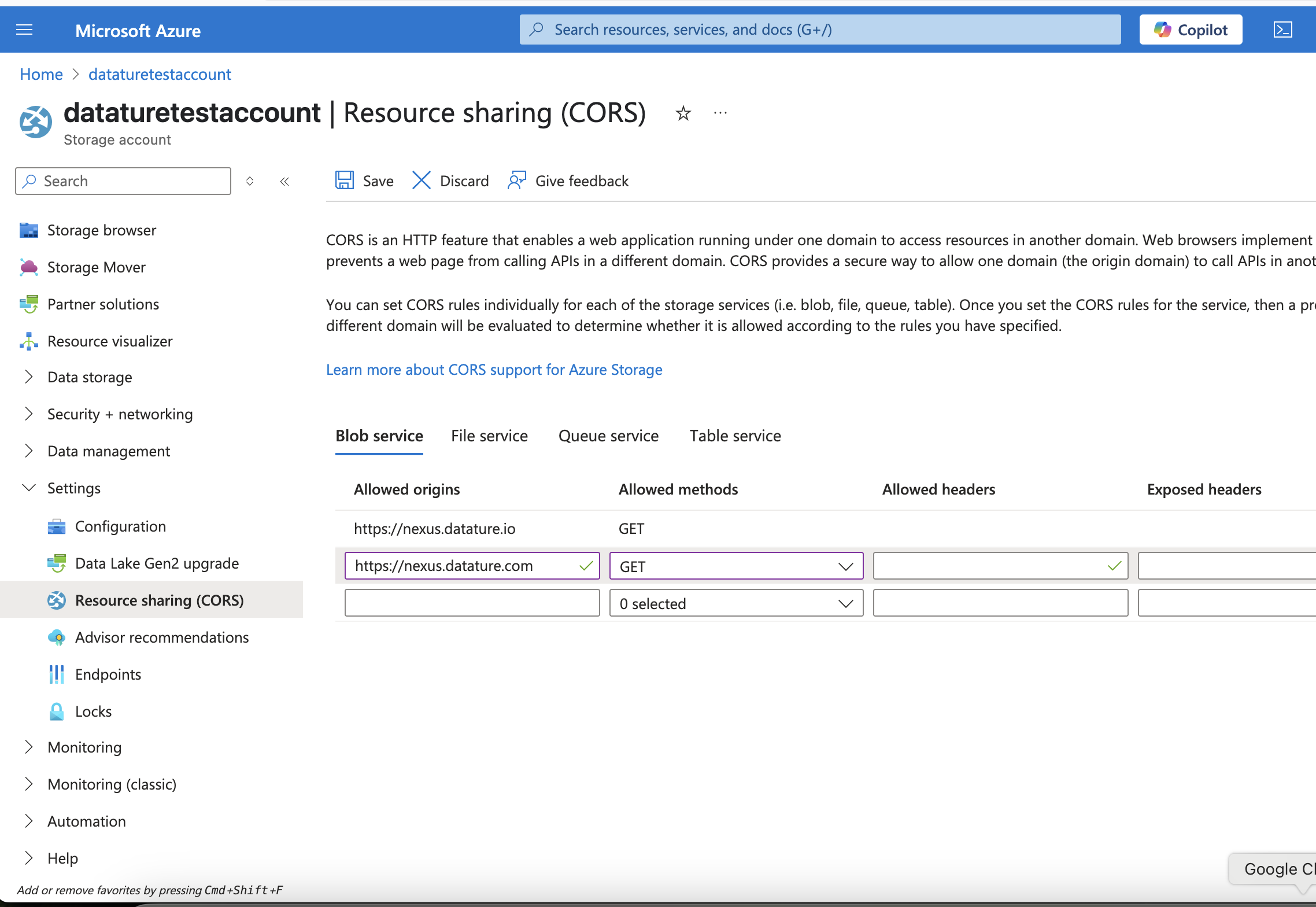Switch to the Table service tab

pos(735,436)
